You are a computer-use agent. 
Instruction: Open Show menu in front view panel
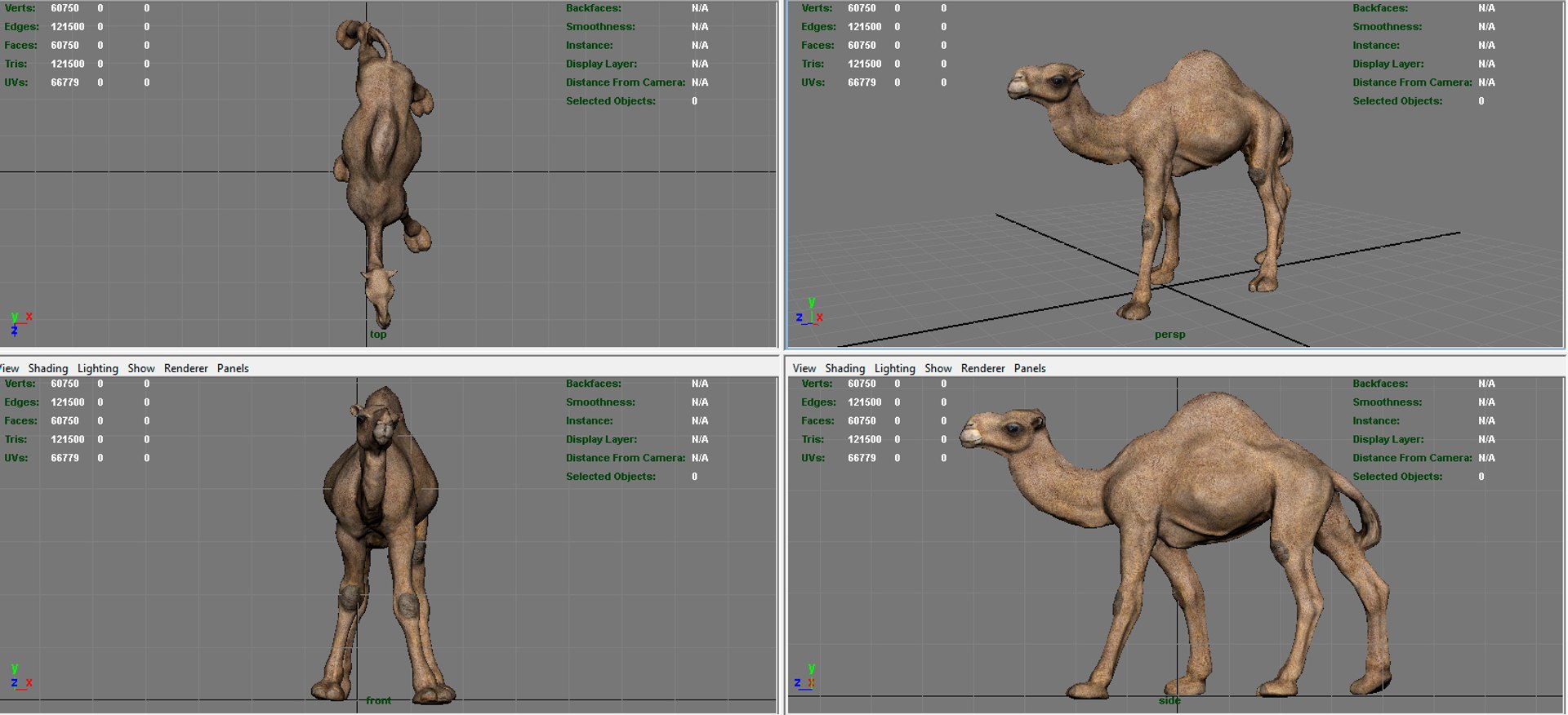point(141,369)
